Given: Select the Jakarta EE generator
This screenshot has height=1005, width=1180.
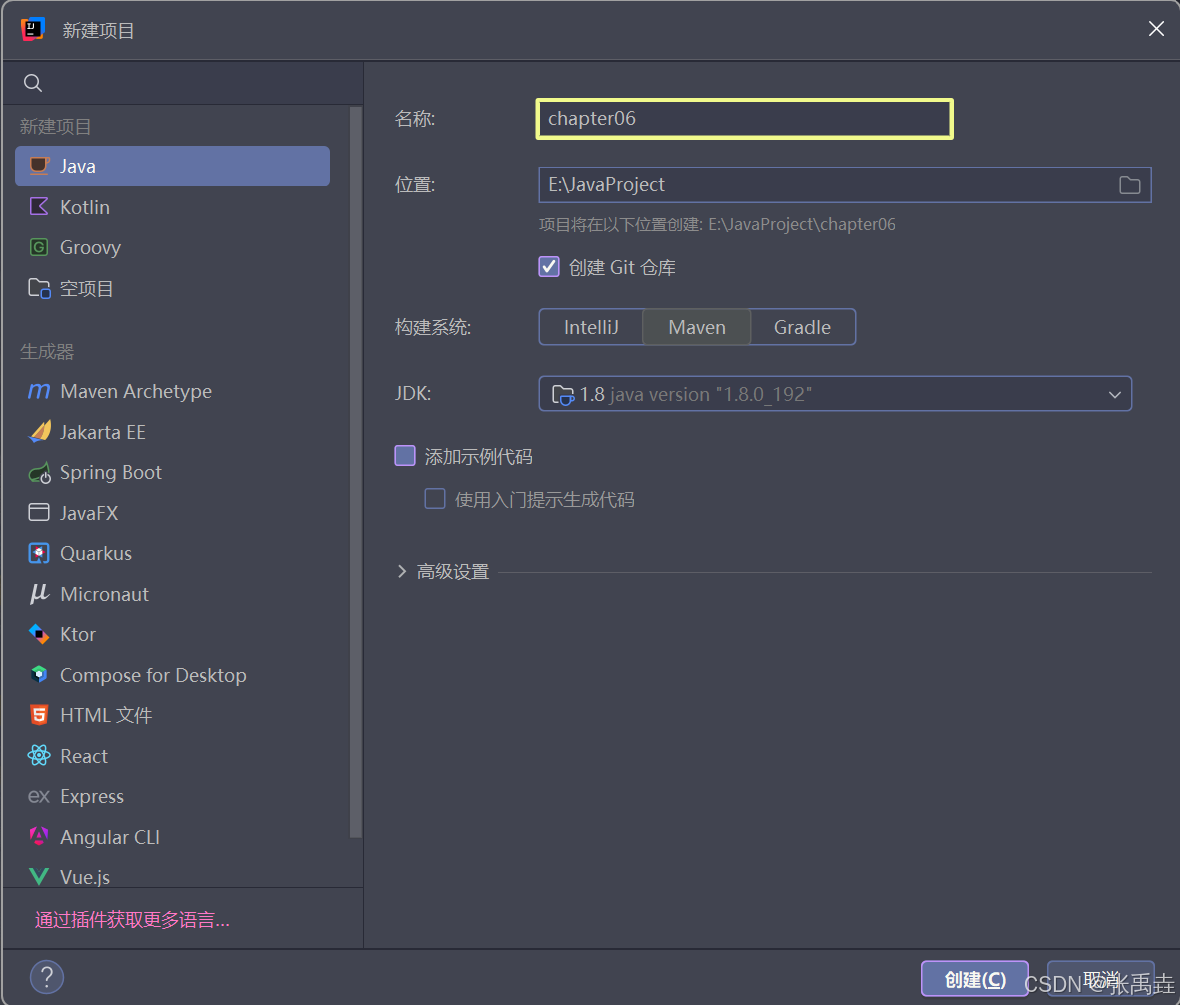Looking at the screenshot, I should [103, 432].
